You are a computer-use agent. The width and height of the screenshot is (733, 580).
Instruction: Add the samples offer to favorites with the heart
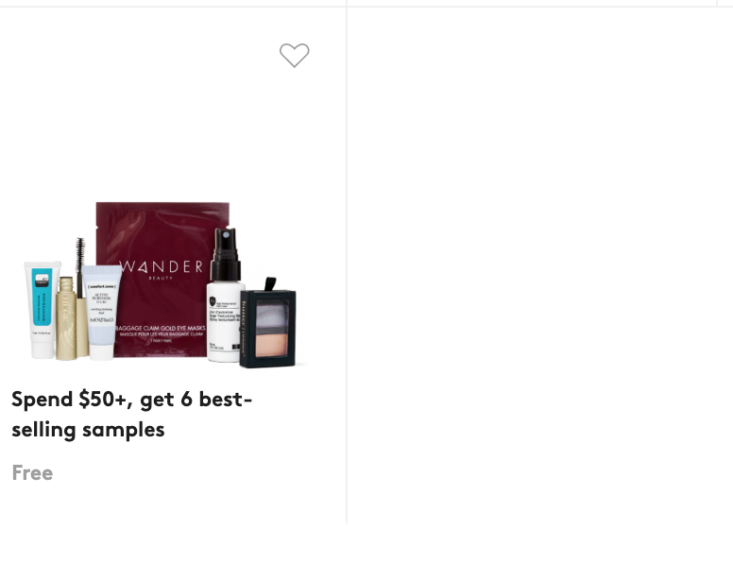295,55
